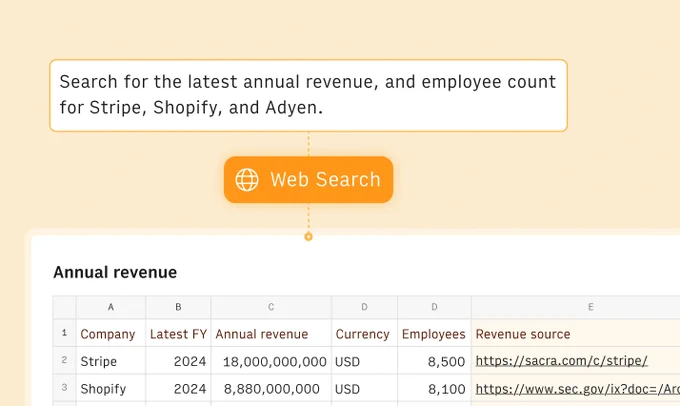This screenshot has height=406, width=680.
Task: Select column A header
Action: [x=111, y=307]
